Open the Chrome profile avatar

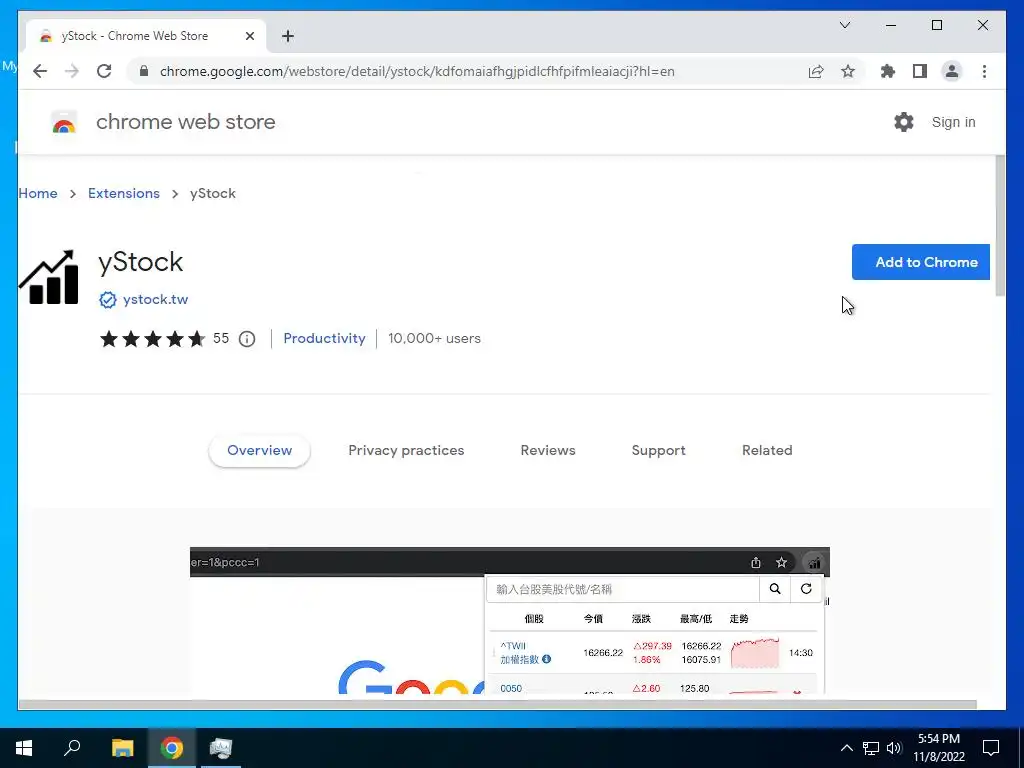point(952,71)
